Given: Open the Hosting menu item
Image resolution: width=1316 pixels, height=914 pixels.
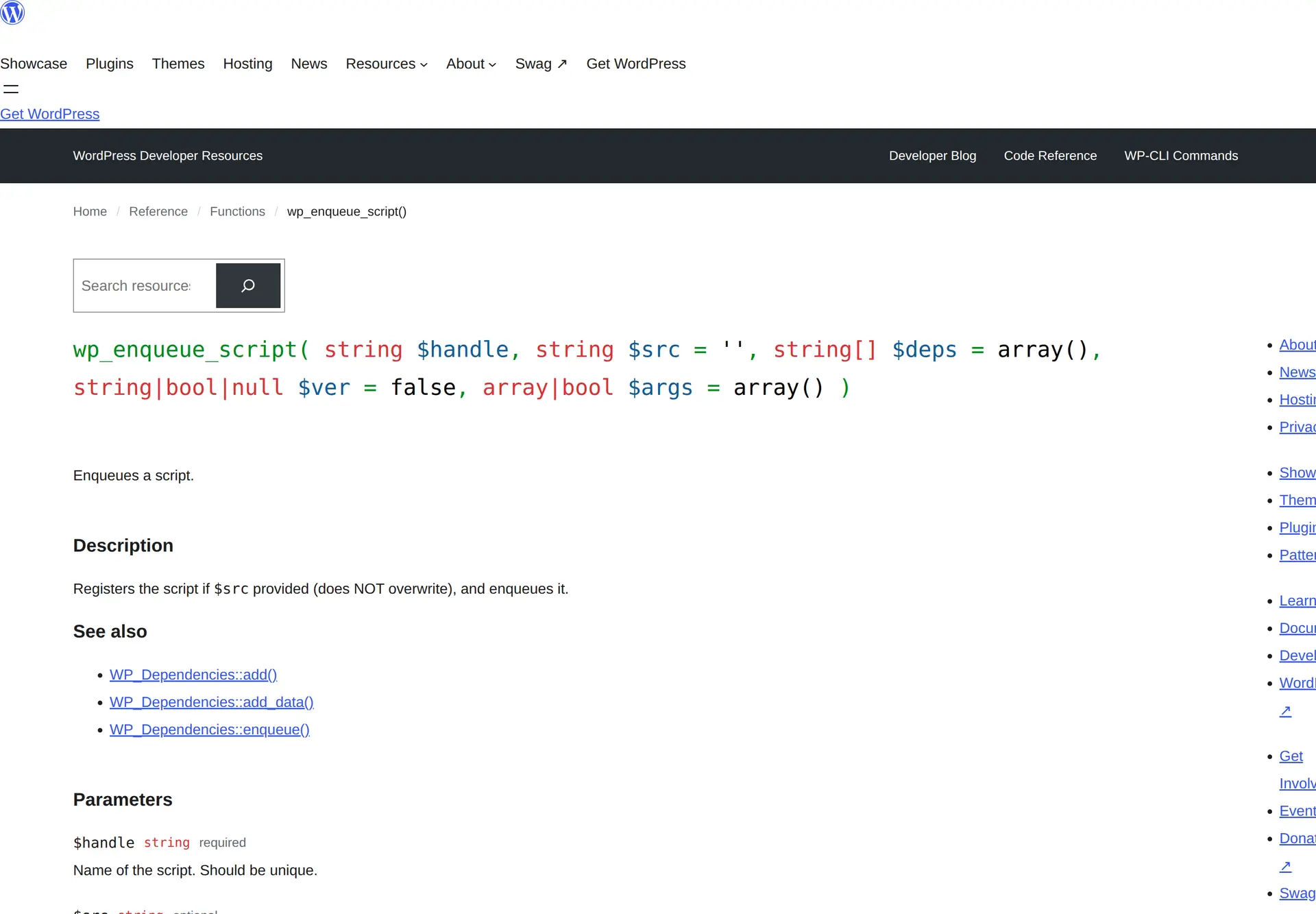Looking at the screenshot, I should pos(247,64).
